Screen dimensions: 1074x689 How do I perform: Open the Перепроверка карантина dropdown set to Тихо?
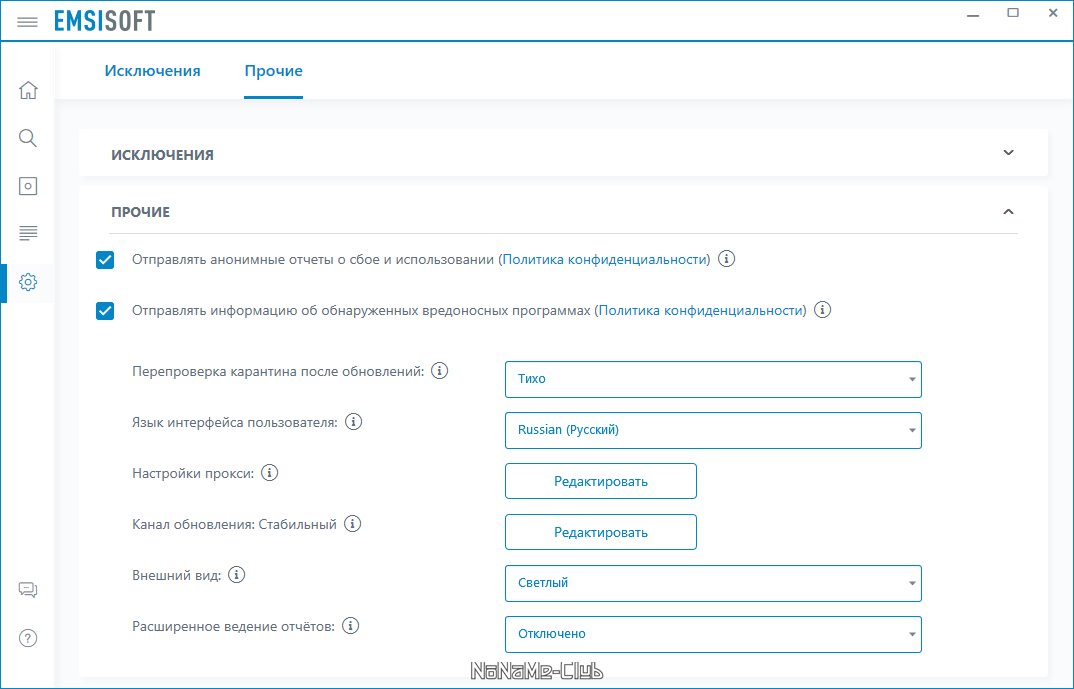click(713, 379)
